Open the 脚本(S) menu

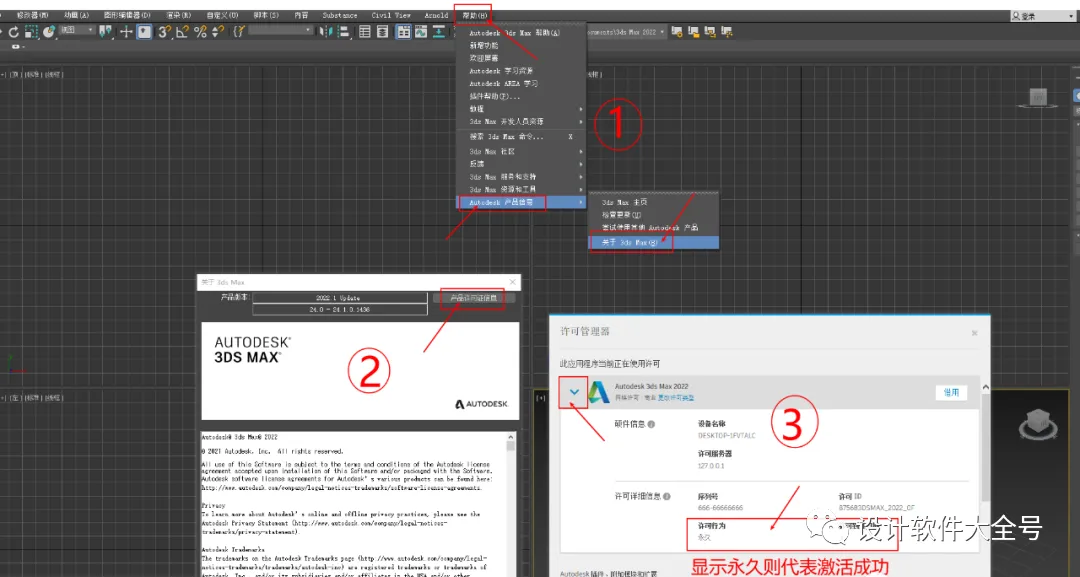pyautogui.click(x=266, y=15)
